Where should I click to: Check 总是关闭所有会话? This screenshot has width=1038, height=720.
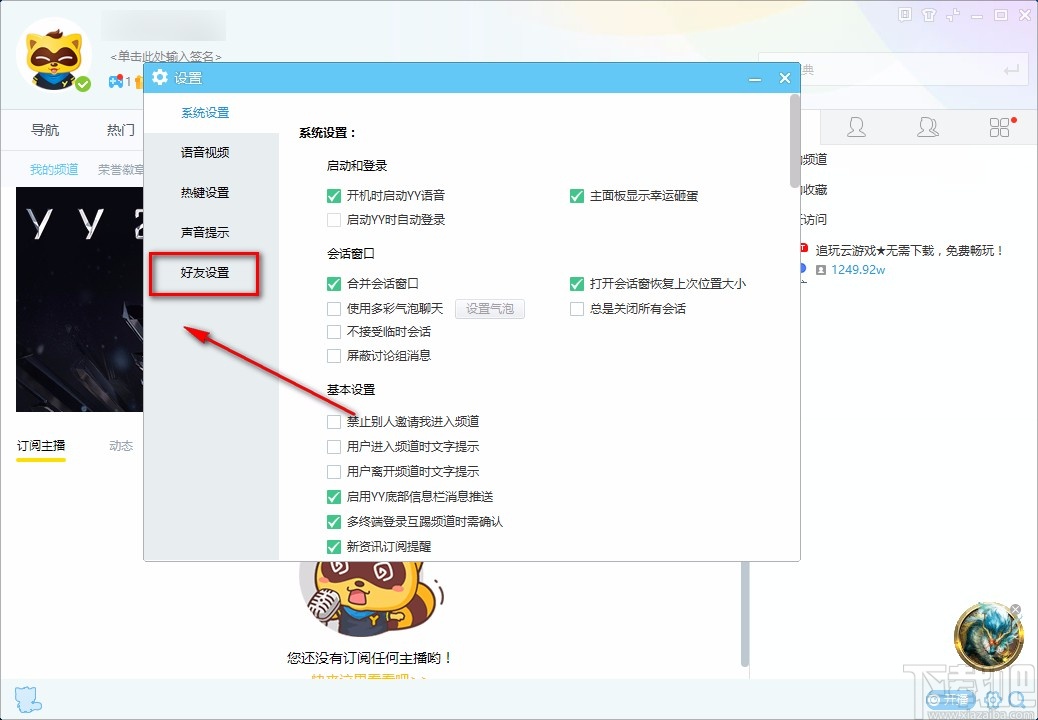(577, 308)
